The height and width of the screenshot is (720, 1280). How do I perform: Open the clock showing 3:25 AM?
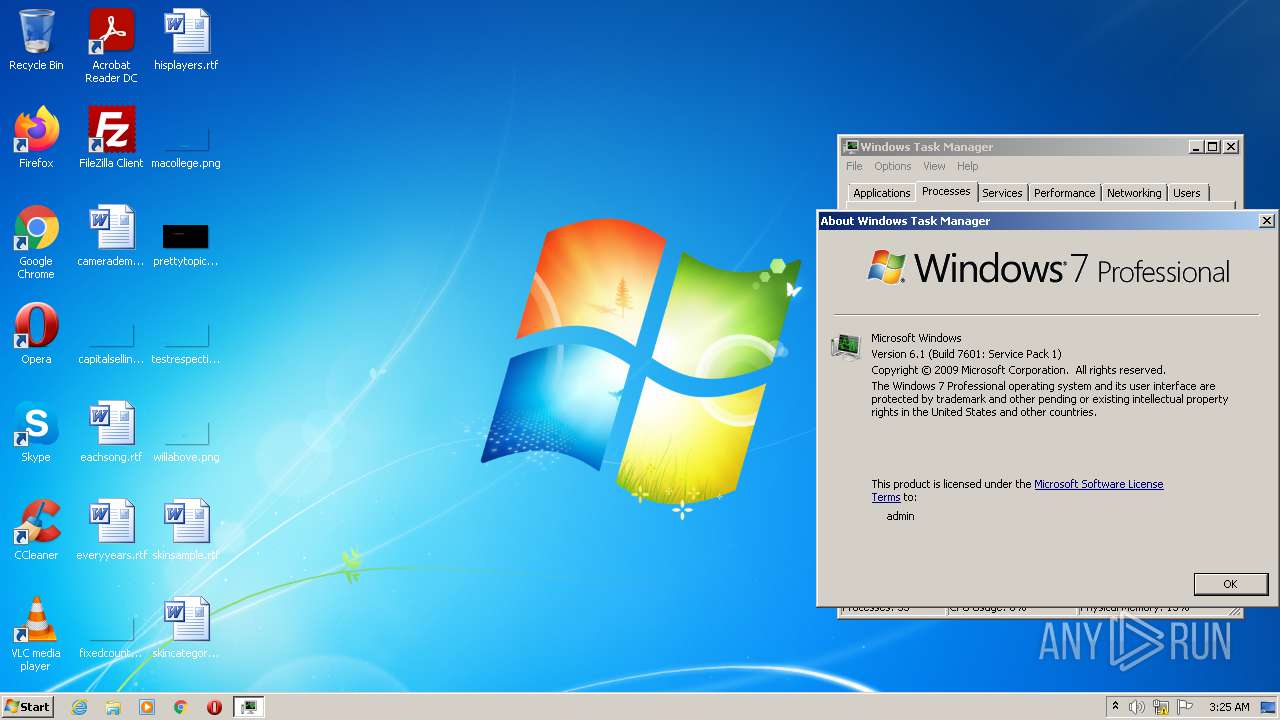point(1229,707)
